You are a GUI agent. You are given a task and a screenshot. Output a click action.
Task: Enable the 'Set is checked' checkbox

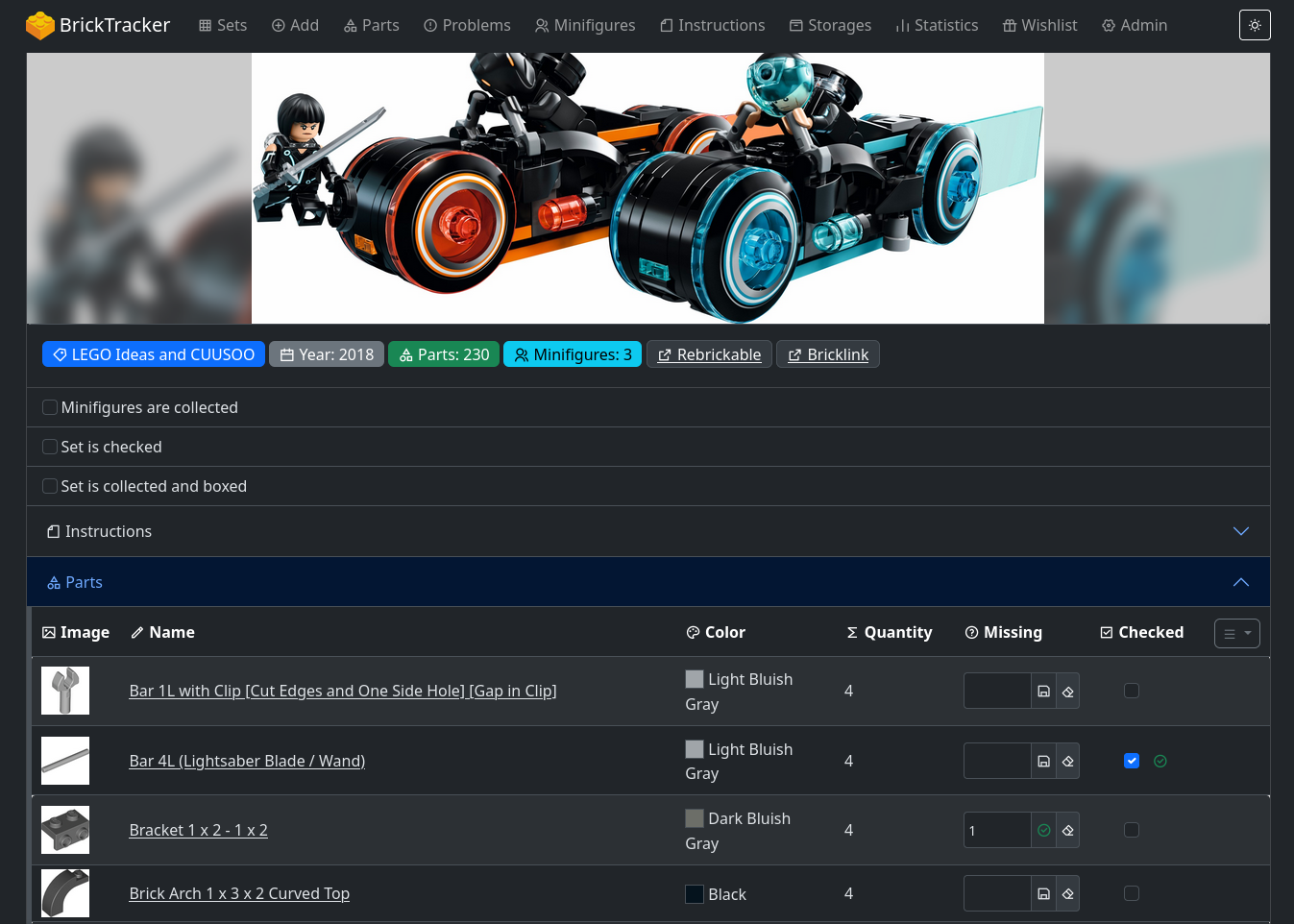[x=50, y=448]
